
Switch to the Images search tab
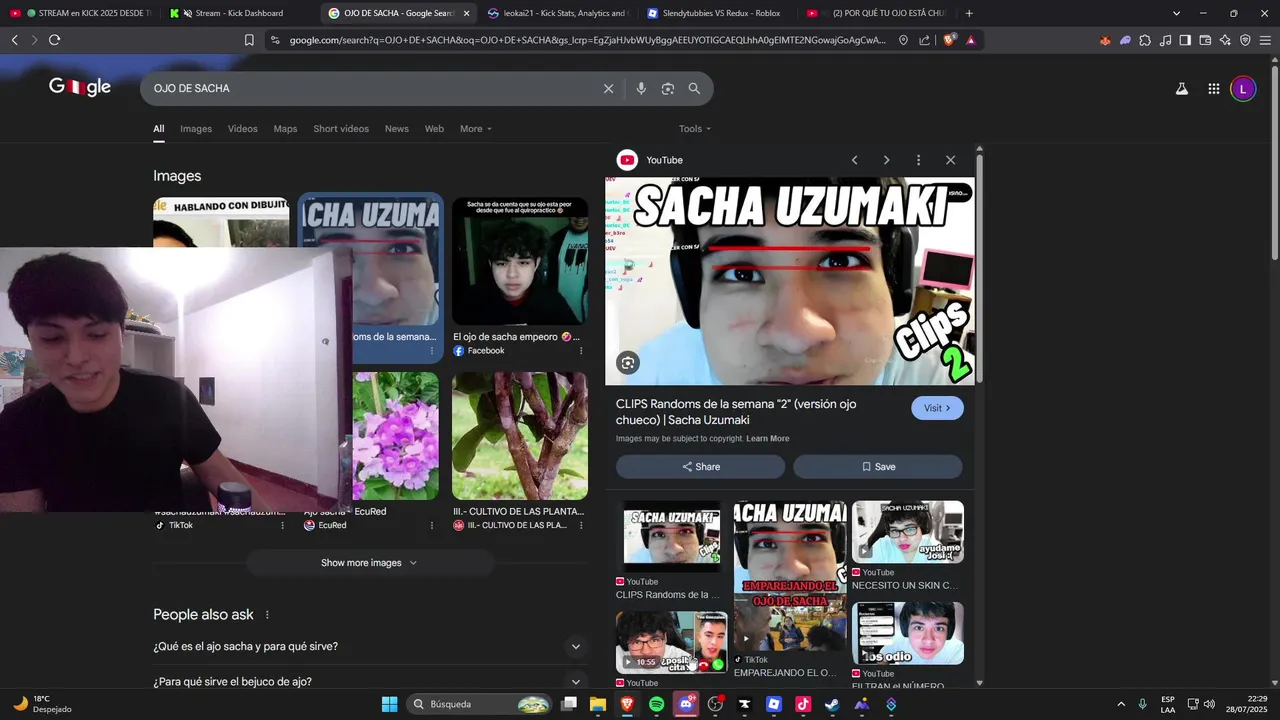point(196,129)
